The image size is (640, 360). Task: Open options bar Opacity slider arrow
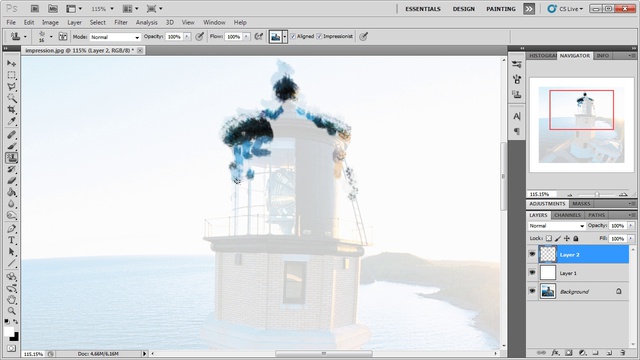(187, 37)
